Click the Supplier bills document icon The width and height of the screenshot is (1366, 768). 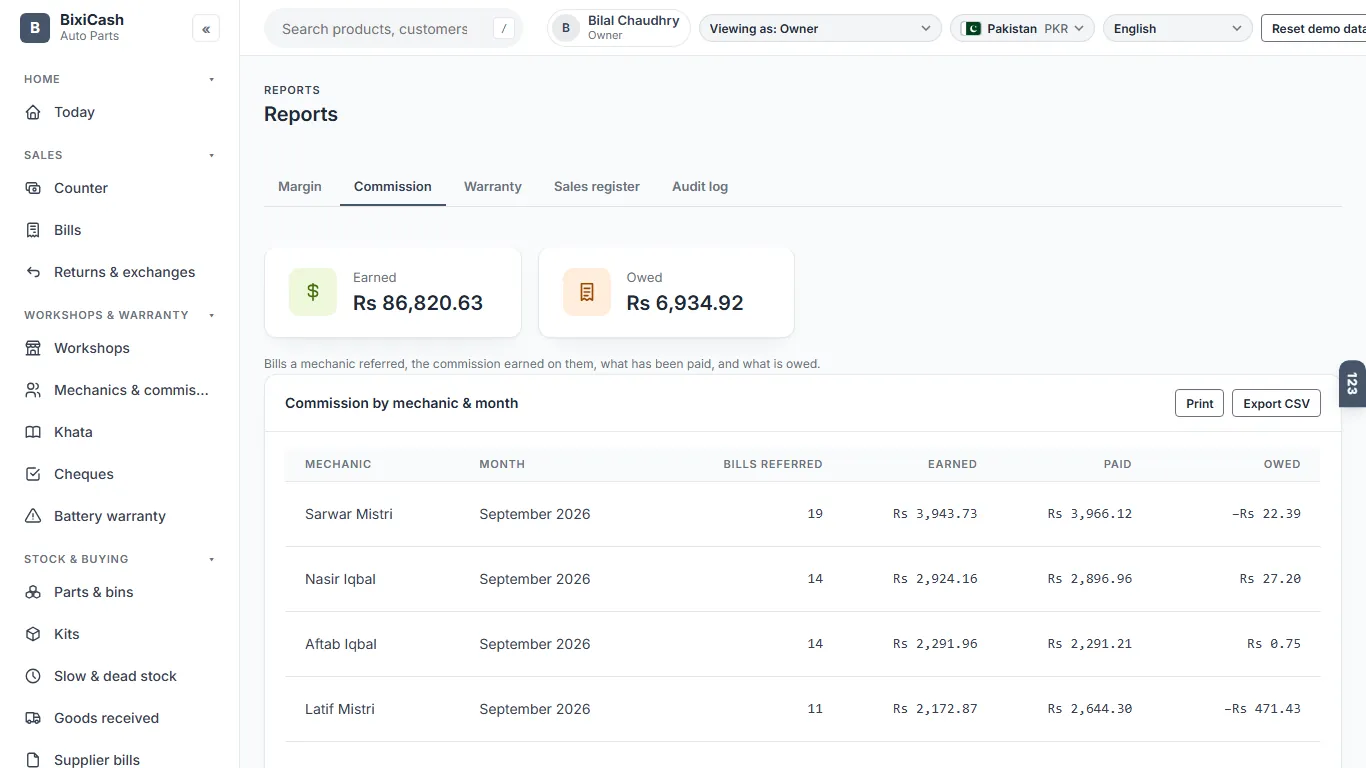click(33, 760)
